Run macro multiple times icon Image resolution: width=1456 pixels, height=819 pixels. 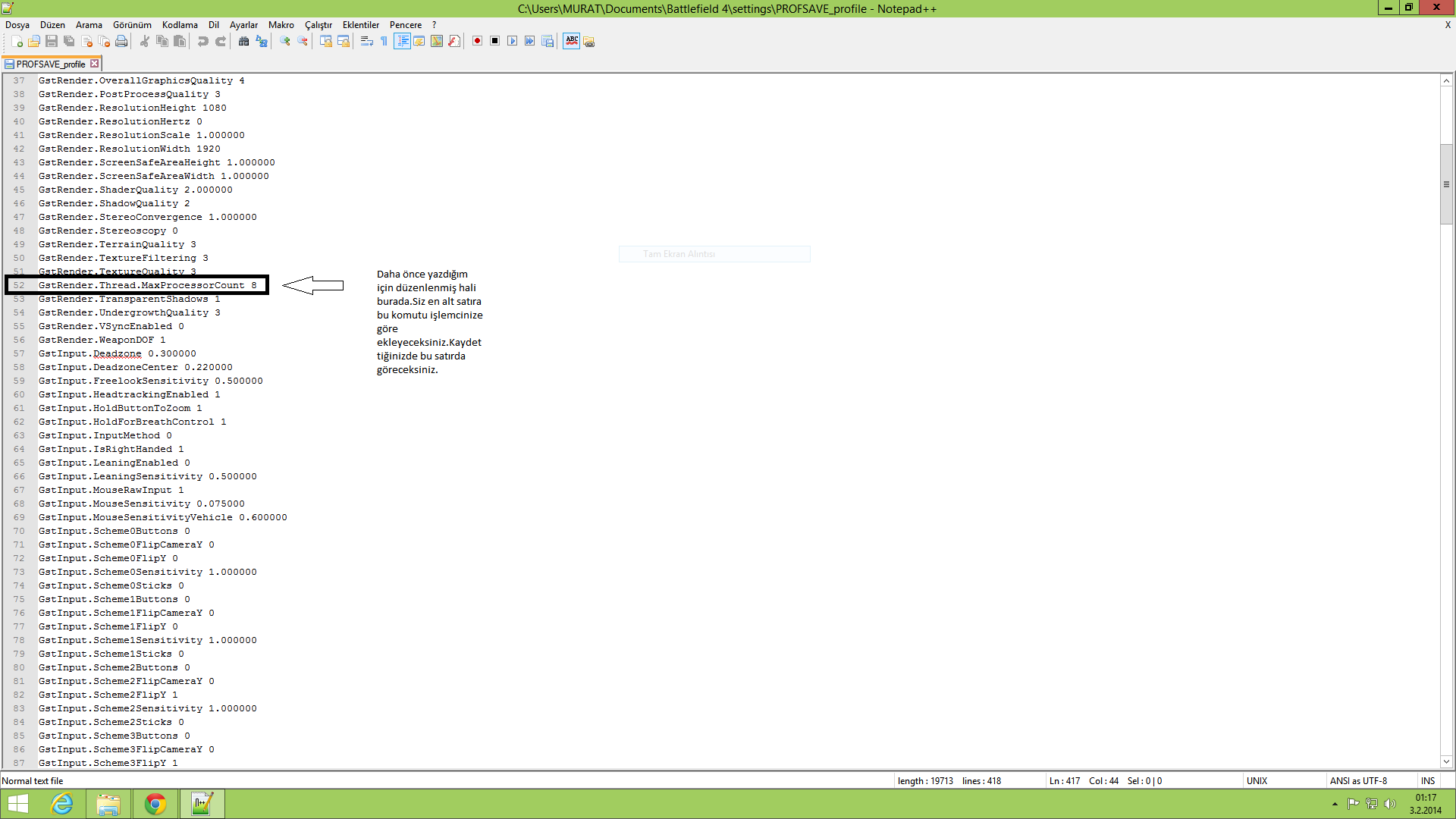[x=529, y=41]
